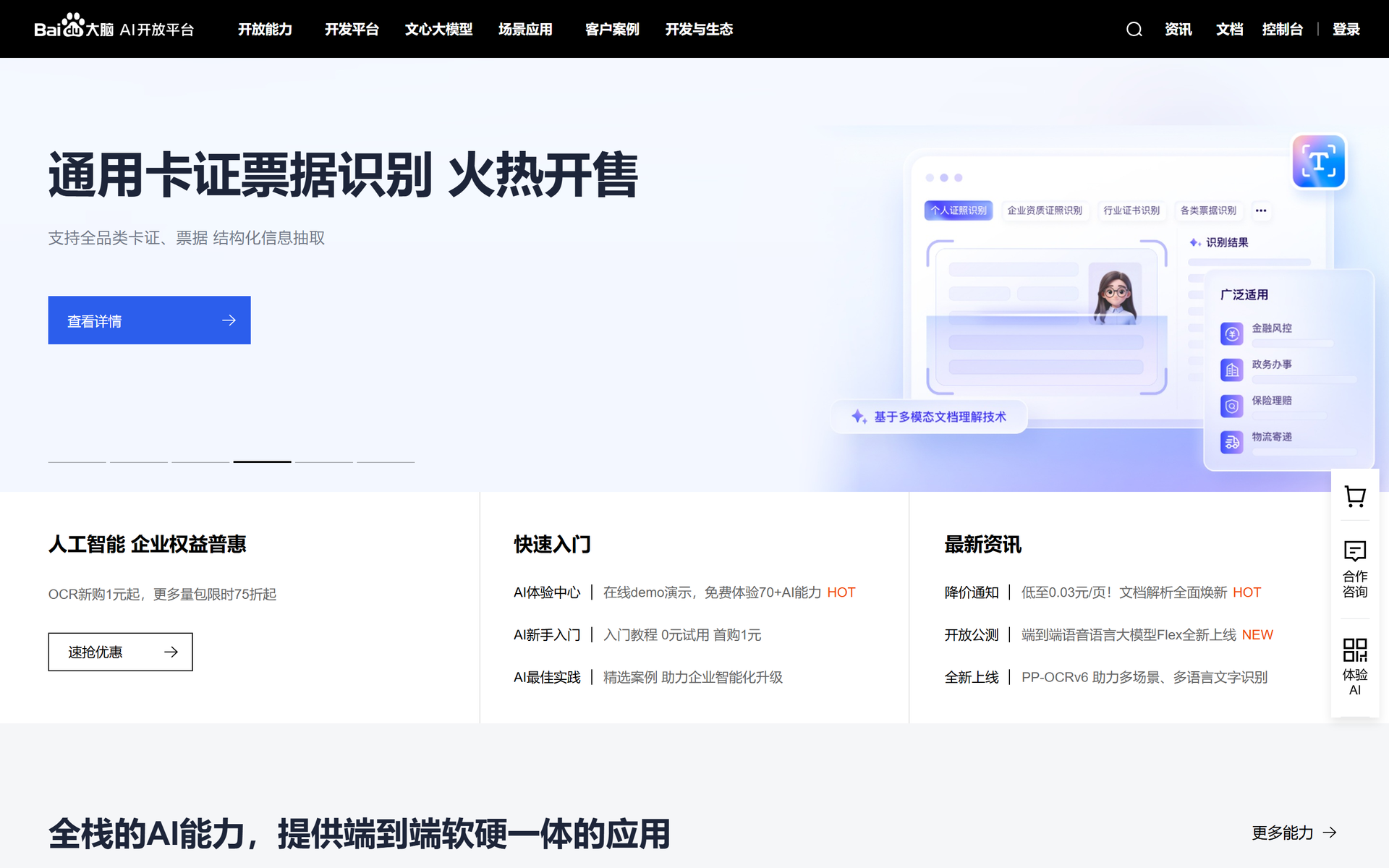1389x868 pixels.
Task: Click the 金融风控 icon in banner illustration
Action: click(x=1231, y=333)
